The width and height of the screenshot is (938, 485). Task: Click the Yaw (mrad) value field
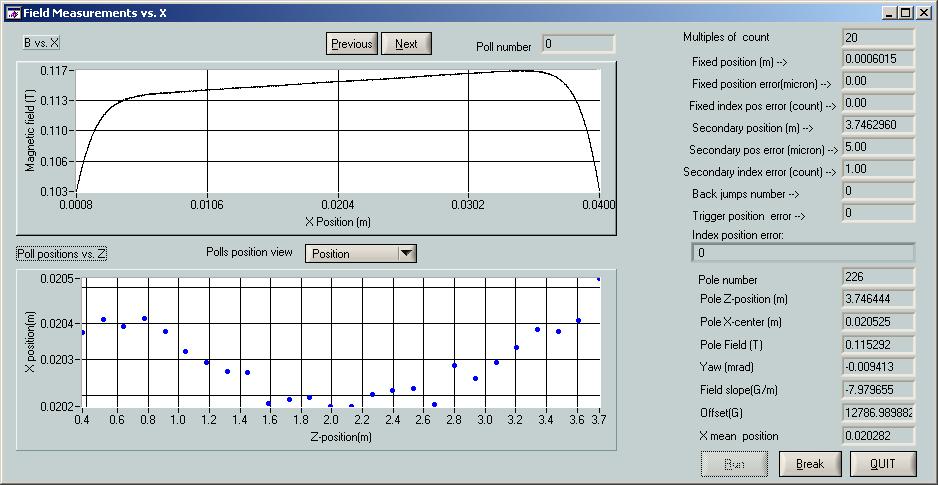[x=878, y=367]
